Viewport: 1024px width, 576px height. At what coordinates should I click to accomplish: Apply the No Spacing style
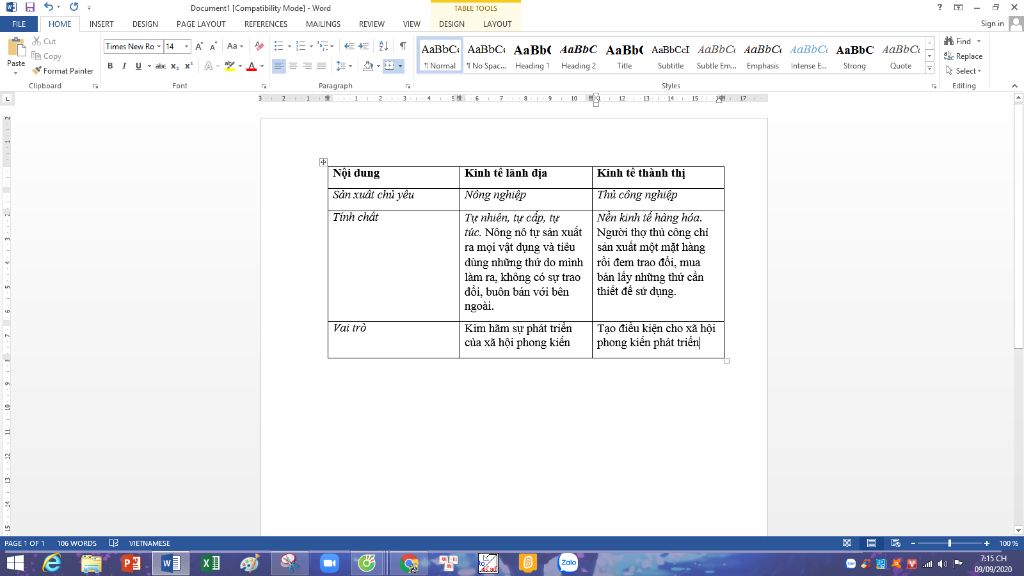click(x=487, y=56)
